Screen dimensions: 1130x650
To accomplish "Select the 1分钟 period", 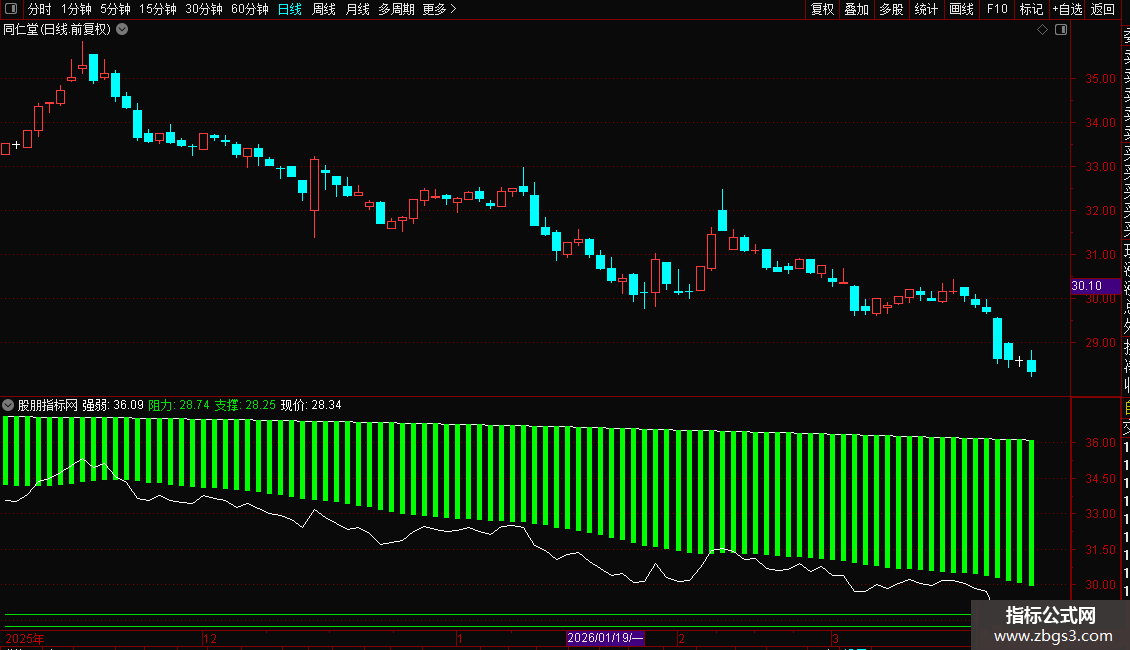I will tap(76, 9).
